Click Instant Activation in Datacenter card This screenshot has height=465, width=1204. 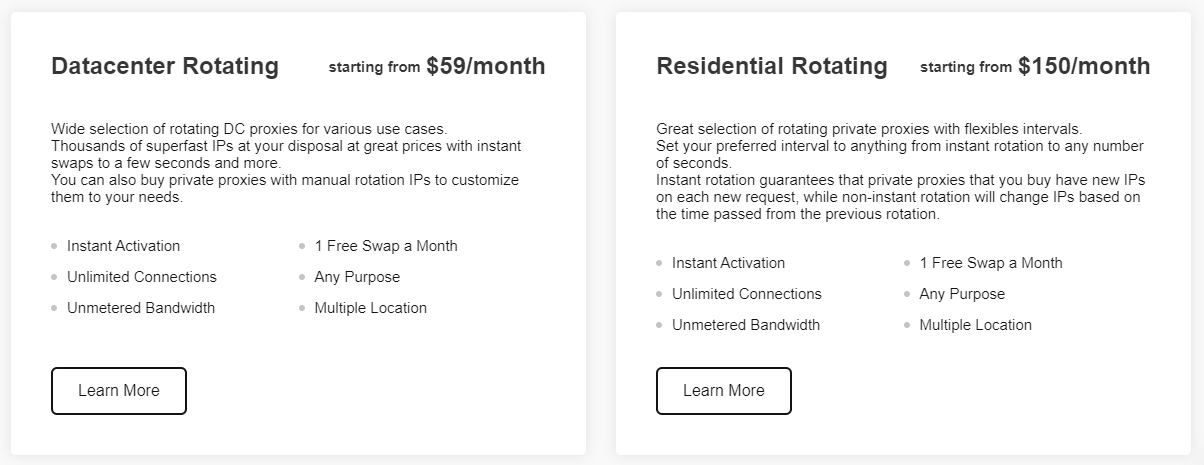pos(123,246)
